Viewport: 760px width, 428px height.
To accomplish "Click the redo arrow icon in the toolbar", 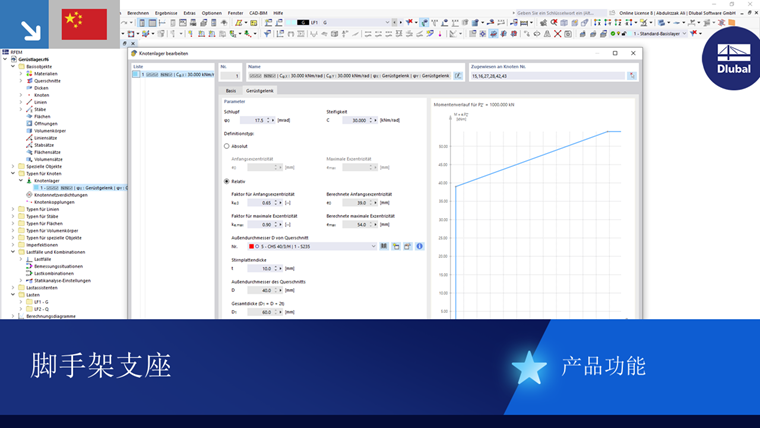I will [x=124, y=22].
